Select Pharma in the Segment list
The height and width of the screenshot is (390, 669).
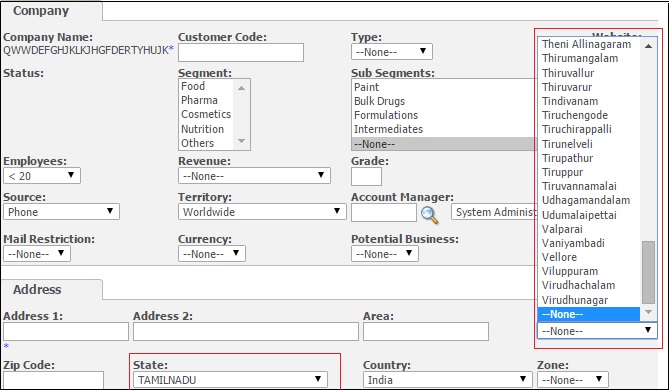click(x=206, y=100)
